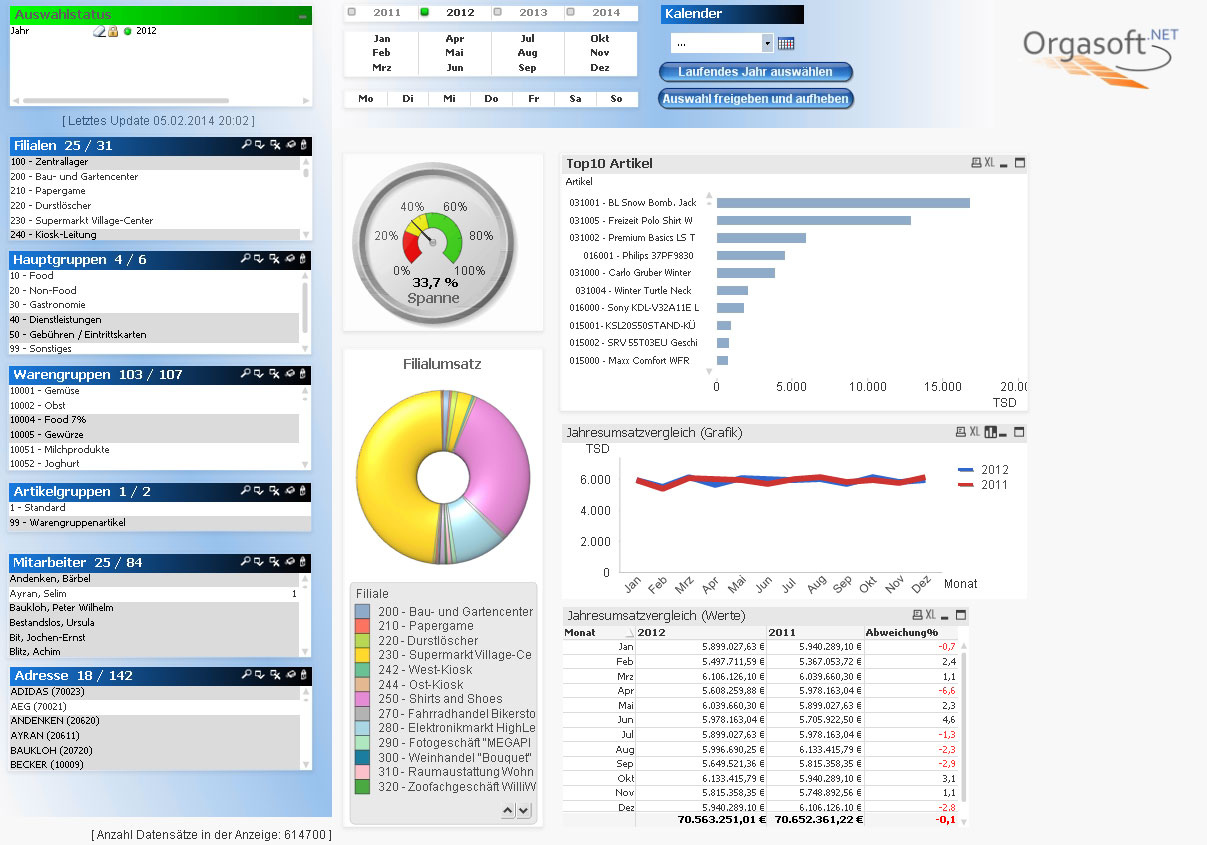The height and width of the screenshot is (845, 1207).
Task: Click the padlock icon in Auswahlstatus
Action: click(113, 31)
